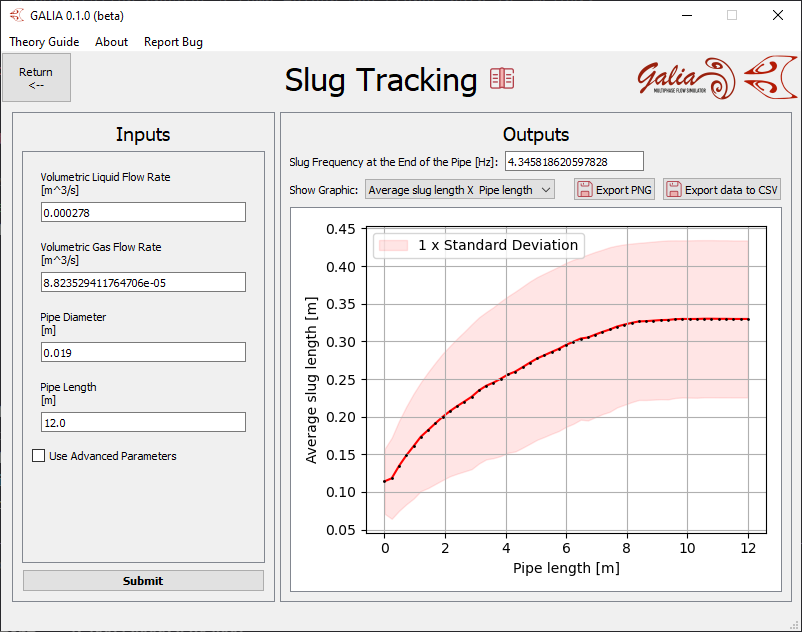This screenshot has width=802, height=632.
Task: Click the floppy disk icon on Export PNG
Action: (584, 190)
